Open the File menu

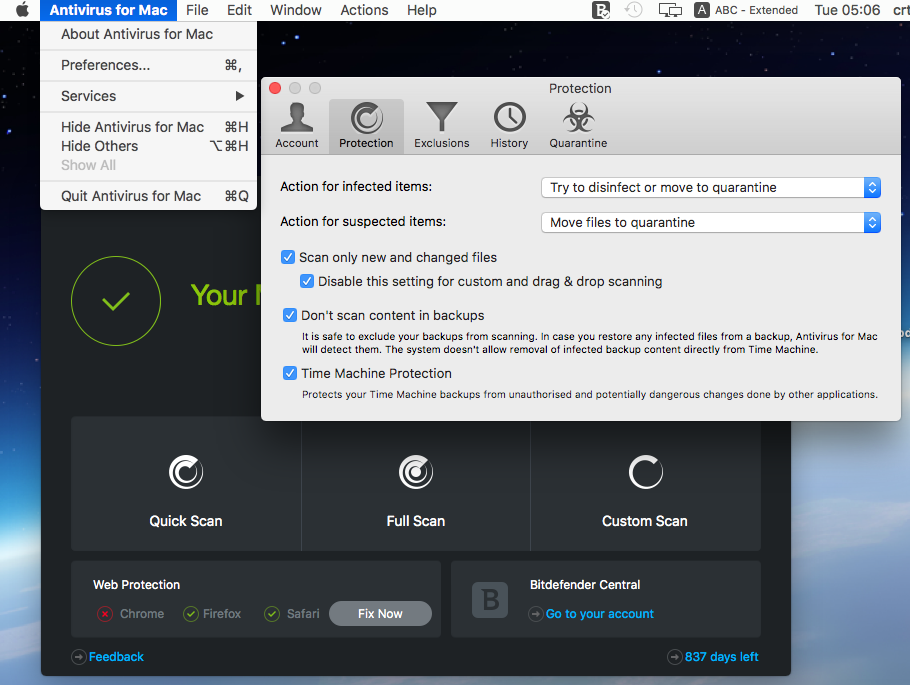(x=197, y=10)
